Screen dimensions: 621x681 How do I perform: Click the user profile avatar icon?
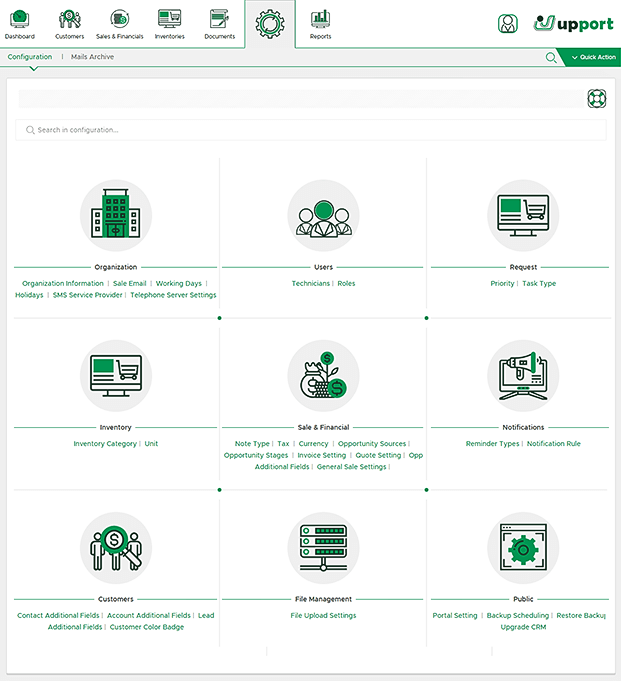tap(508, 23)
